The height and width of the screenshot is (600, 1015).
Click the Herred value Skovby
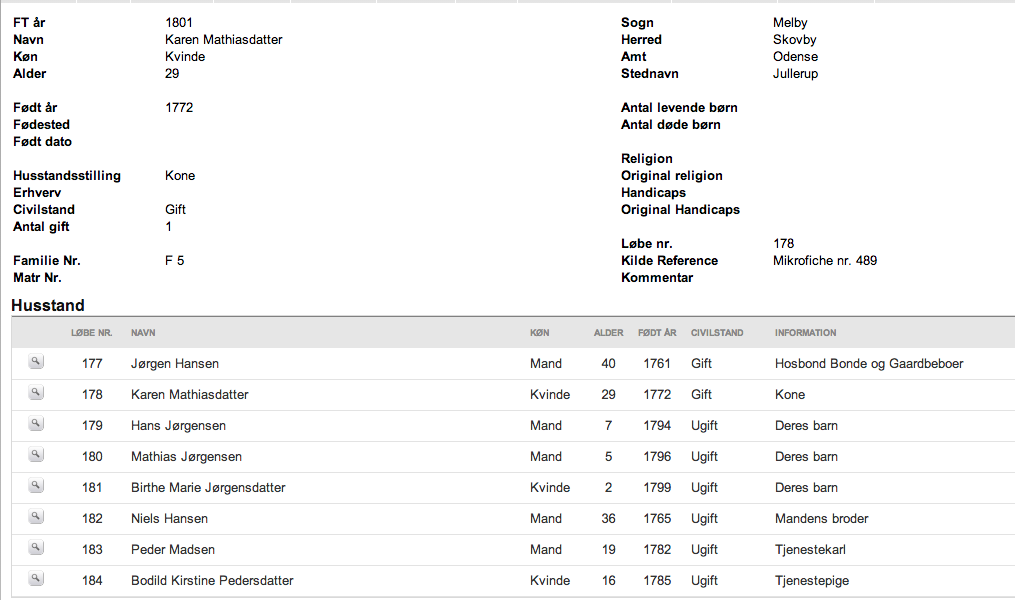coord(794,39)
